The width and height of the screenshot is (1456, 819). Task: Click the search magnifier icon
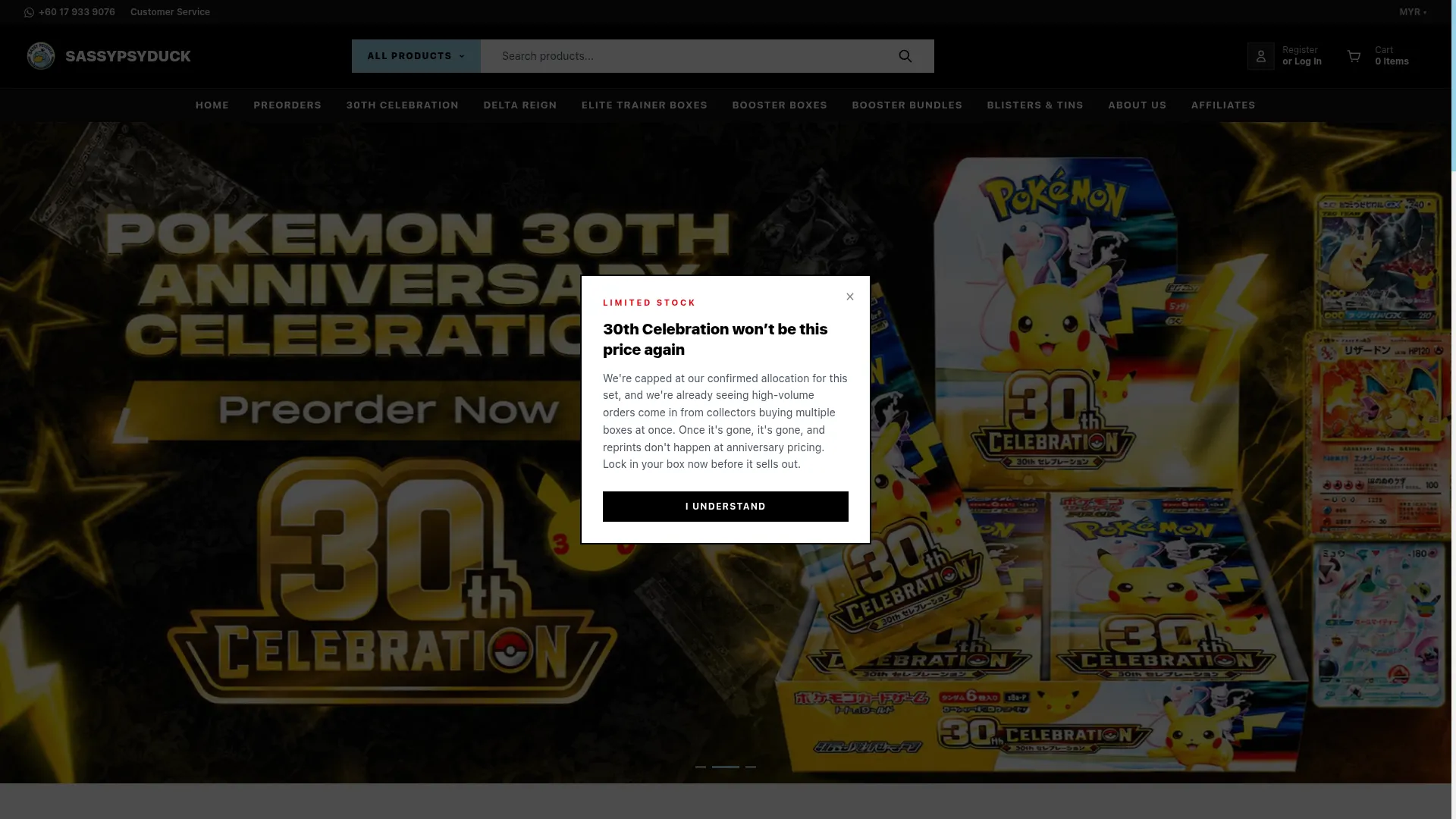[x=905, y=56]
